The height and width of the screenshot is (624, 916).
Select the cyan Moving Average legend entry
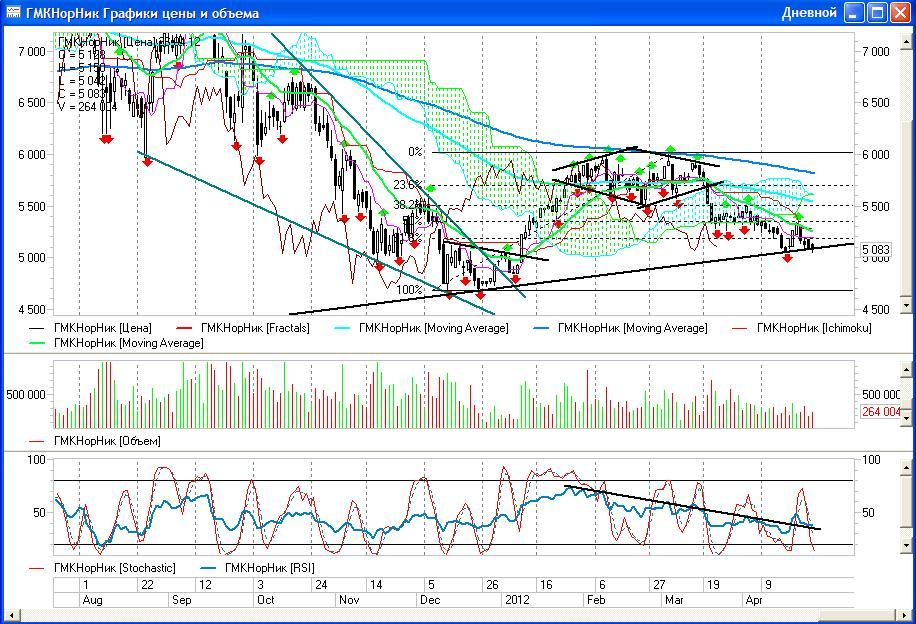click(421, 328)
